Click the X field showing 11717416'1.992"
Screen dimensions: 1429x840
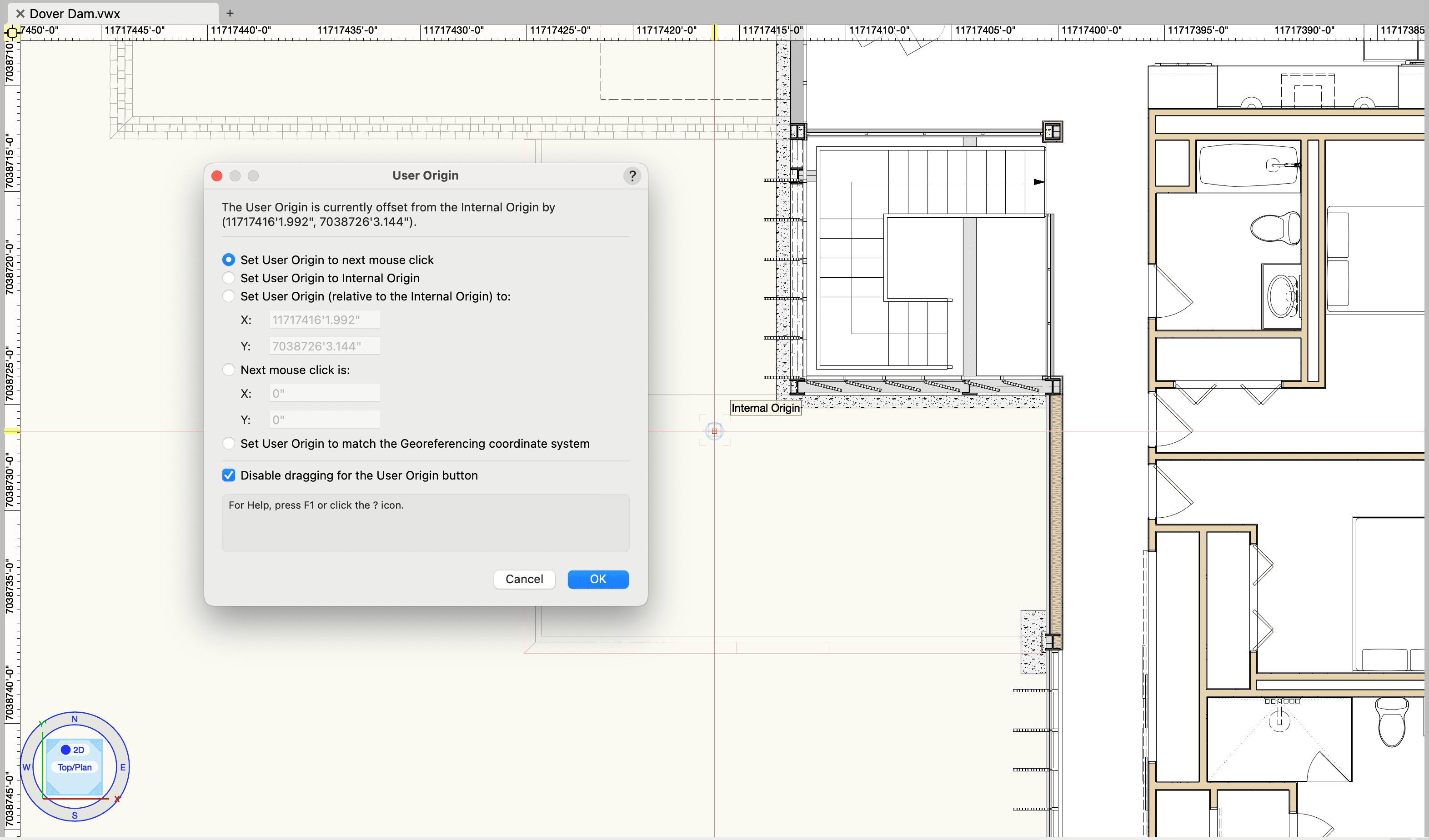pyautogui.click(x=324, y=320)
